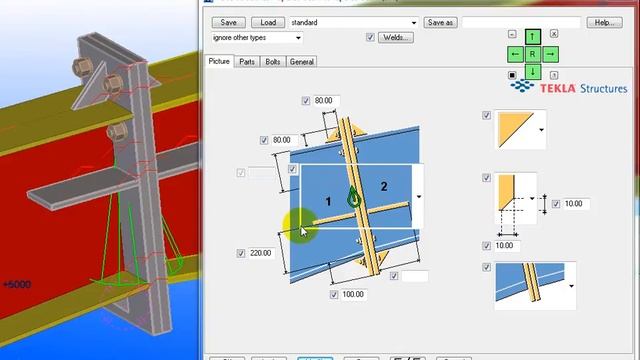Toggle checkbox beside 100.00 field
The image size is (640, 360).
pyautogui.click(x=334, y=295)
